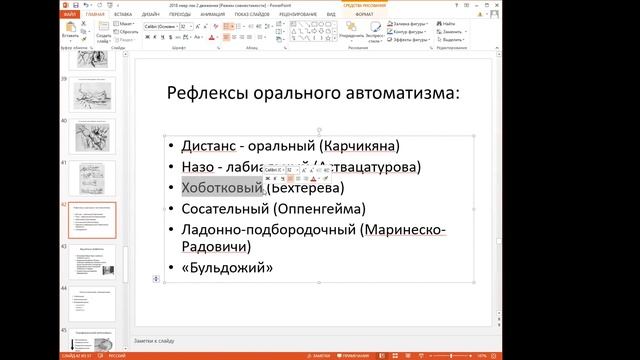This screenshot has width=640, height=360.
Task: Open the Заливка фигуры shape fill dropdown
Action: (x=408, y=24)
